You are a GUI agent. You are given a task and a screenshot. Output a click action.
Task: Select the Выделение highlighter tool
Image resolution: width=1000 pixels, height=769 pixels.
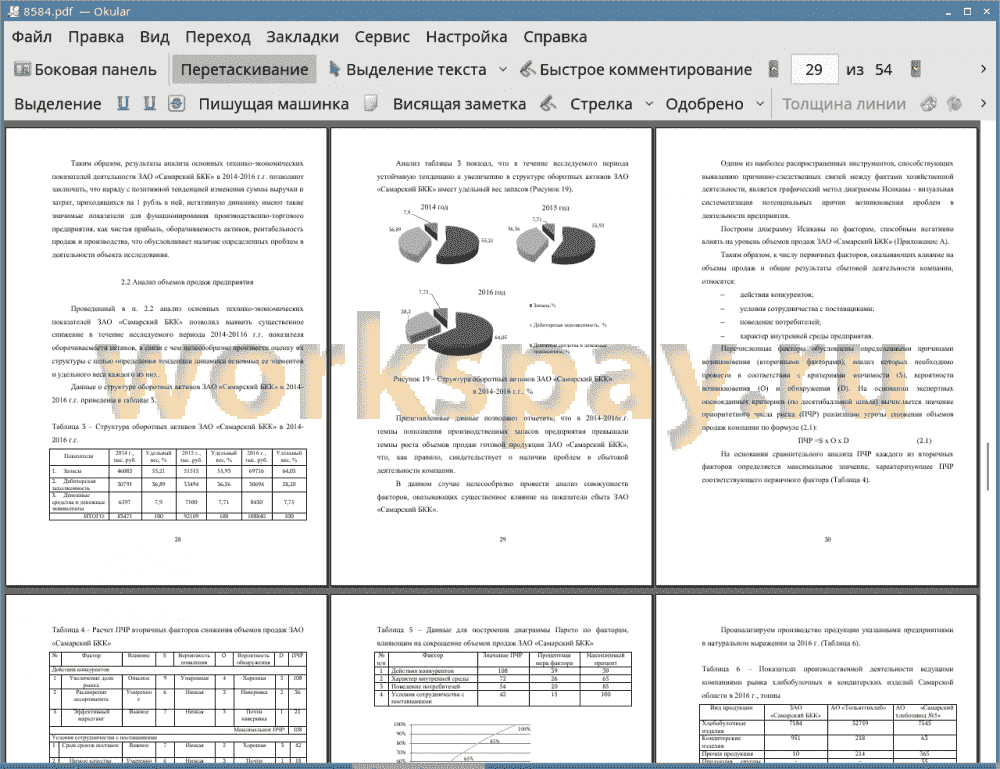pos(57,104)
